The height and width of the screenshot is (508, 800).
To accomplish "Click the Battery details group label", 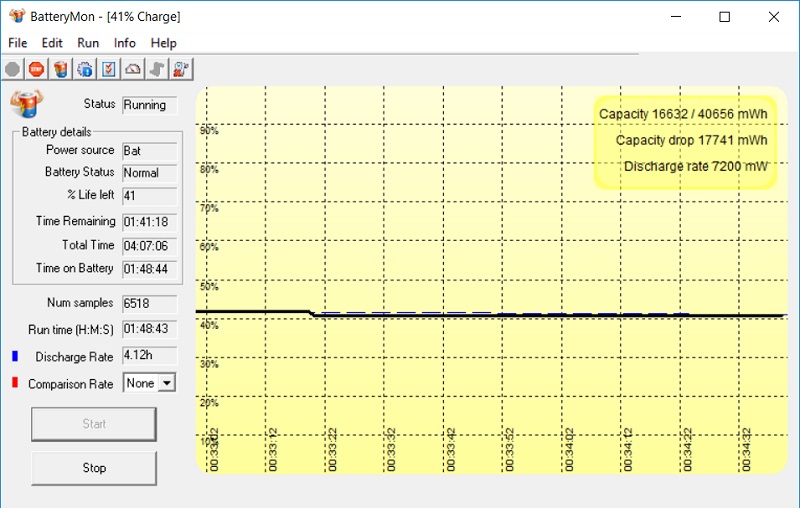I will (57, 132).
